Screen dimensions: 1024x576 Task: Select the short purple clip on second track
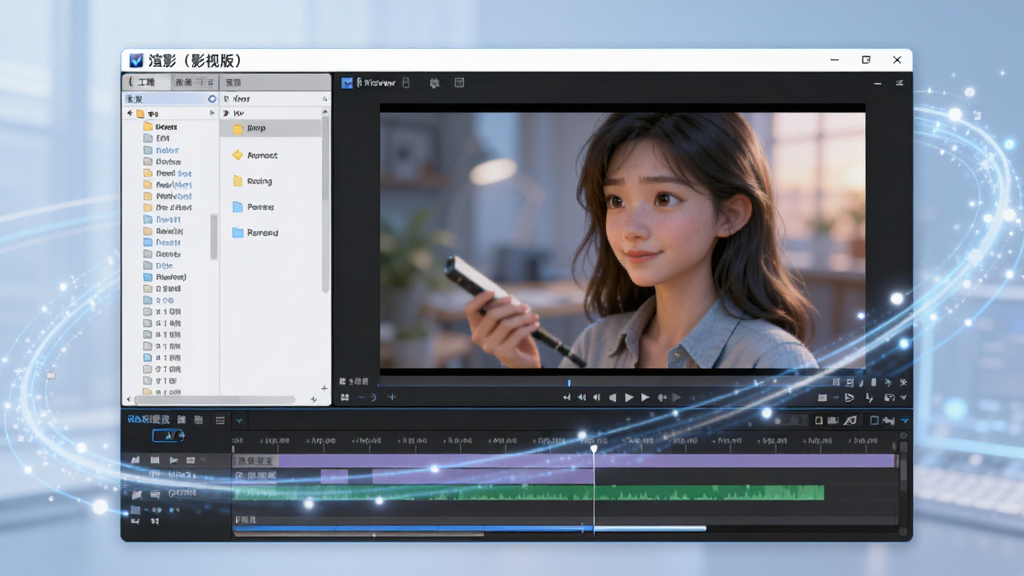[334, 476]
